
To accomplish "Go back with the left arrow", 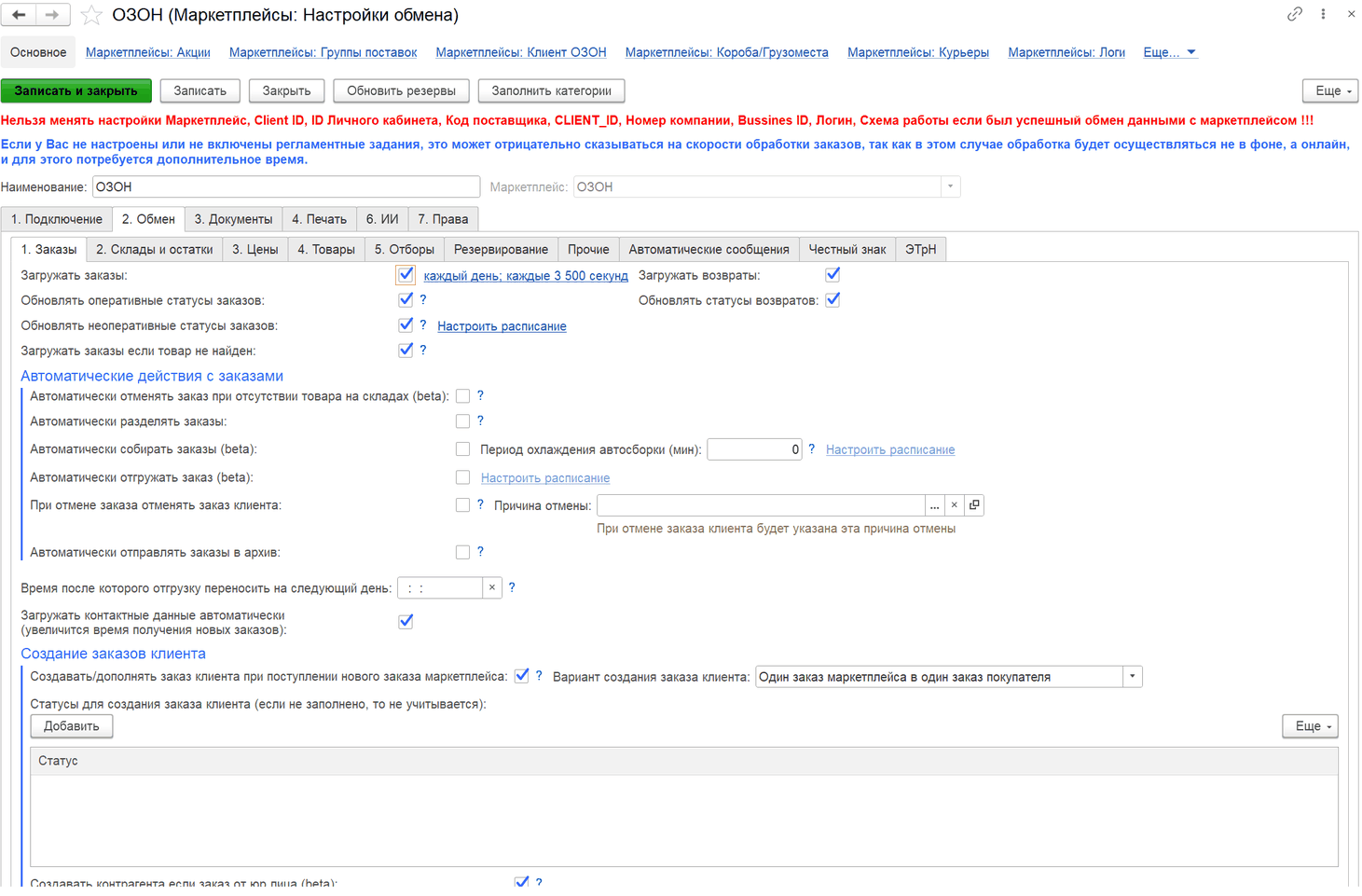I will [19, 15].
